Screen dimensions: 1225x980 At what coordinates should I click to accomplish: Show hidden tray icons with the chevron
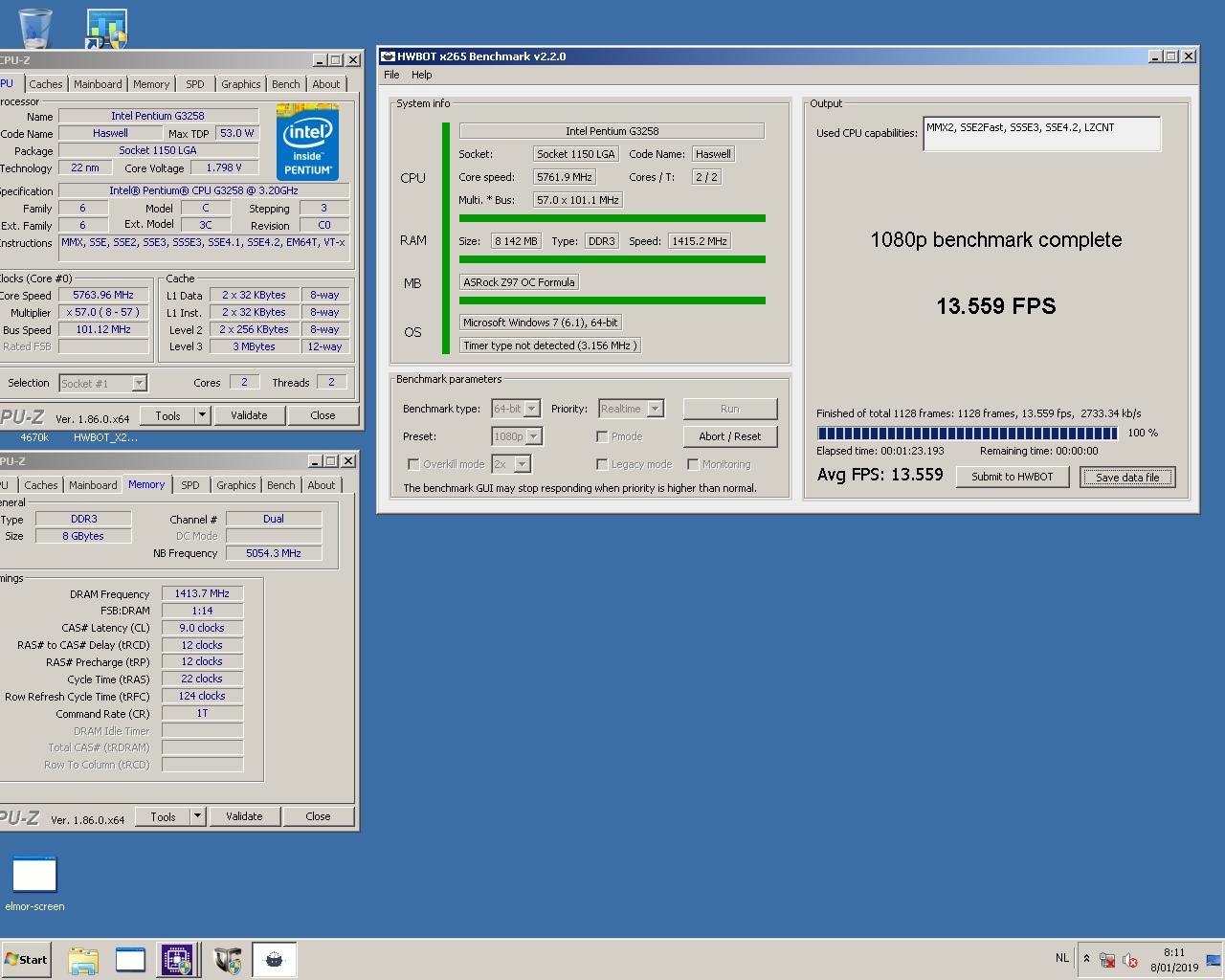click(x=1086, y=959)
